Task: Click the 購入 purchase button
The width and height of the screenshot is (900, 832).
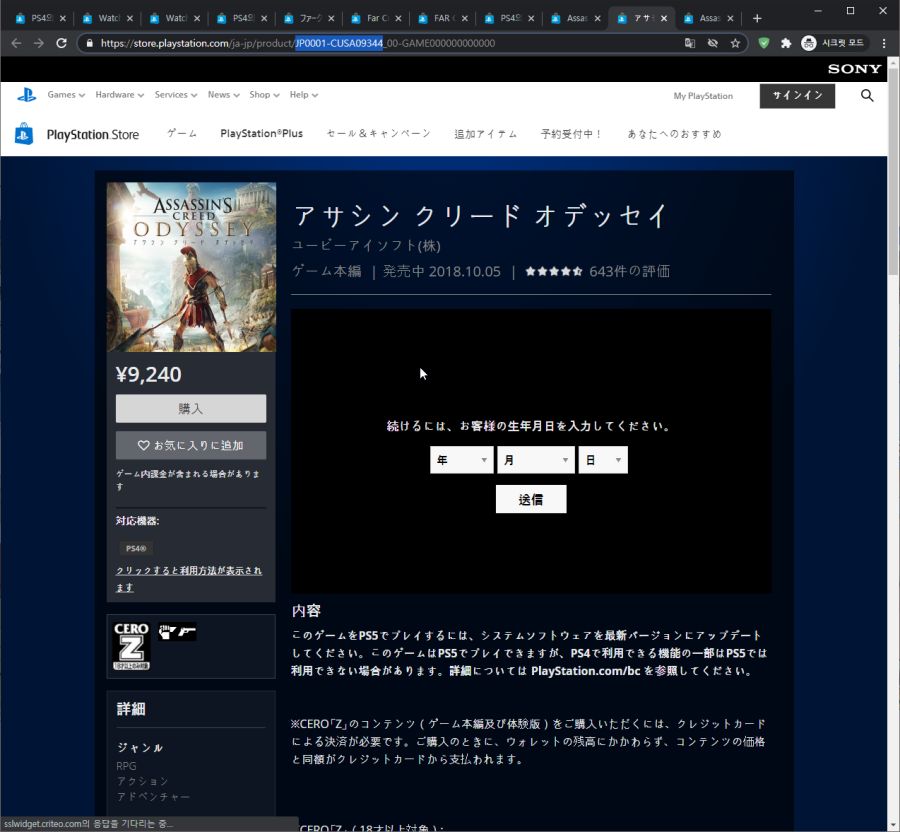Action: click(x=191, y=409)
